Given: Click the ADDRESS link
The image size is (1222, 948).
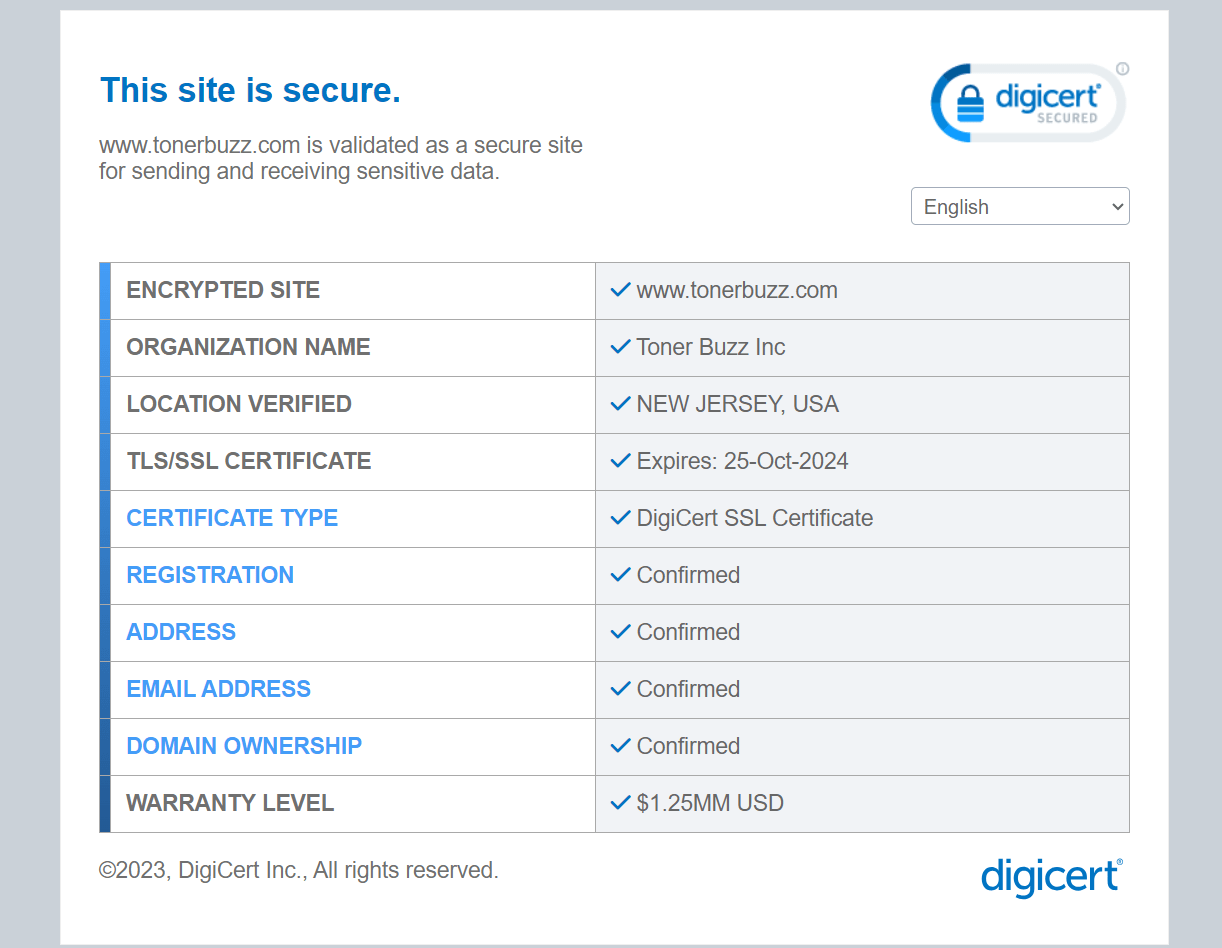Looking at the screenshot, I should tap(181, 632).
